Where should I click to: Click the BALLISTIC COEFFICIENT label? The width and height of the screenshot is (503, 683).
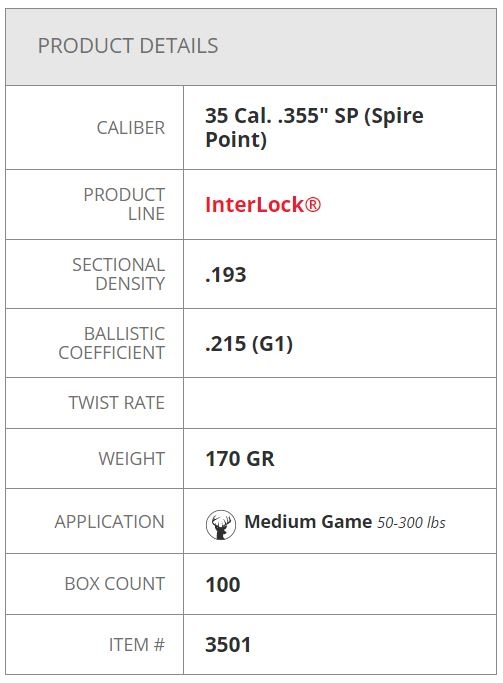111,343
